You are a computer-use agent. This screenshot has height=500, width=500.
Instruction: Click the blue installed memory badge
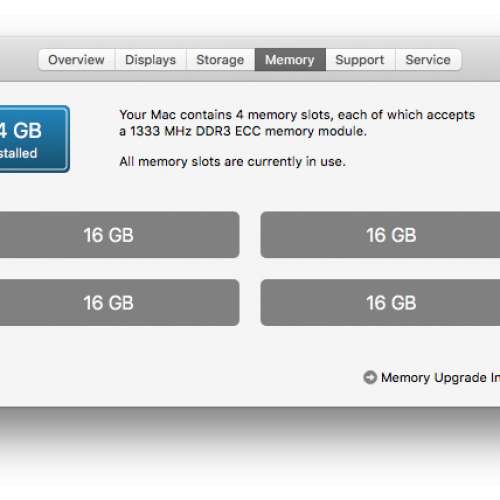pos(35,139)
